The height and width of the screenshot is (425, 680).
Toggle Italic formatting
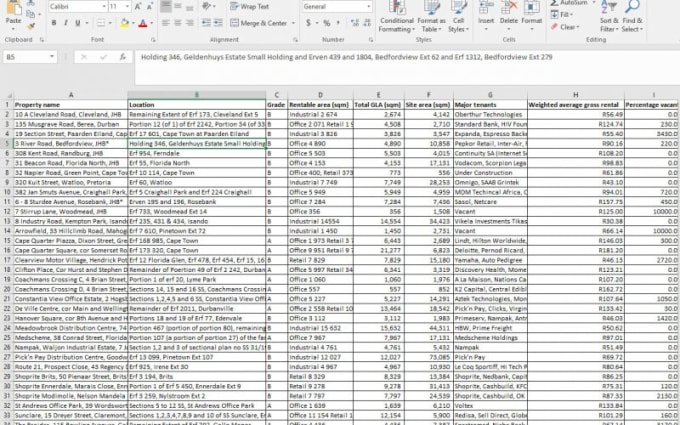65,23
